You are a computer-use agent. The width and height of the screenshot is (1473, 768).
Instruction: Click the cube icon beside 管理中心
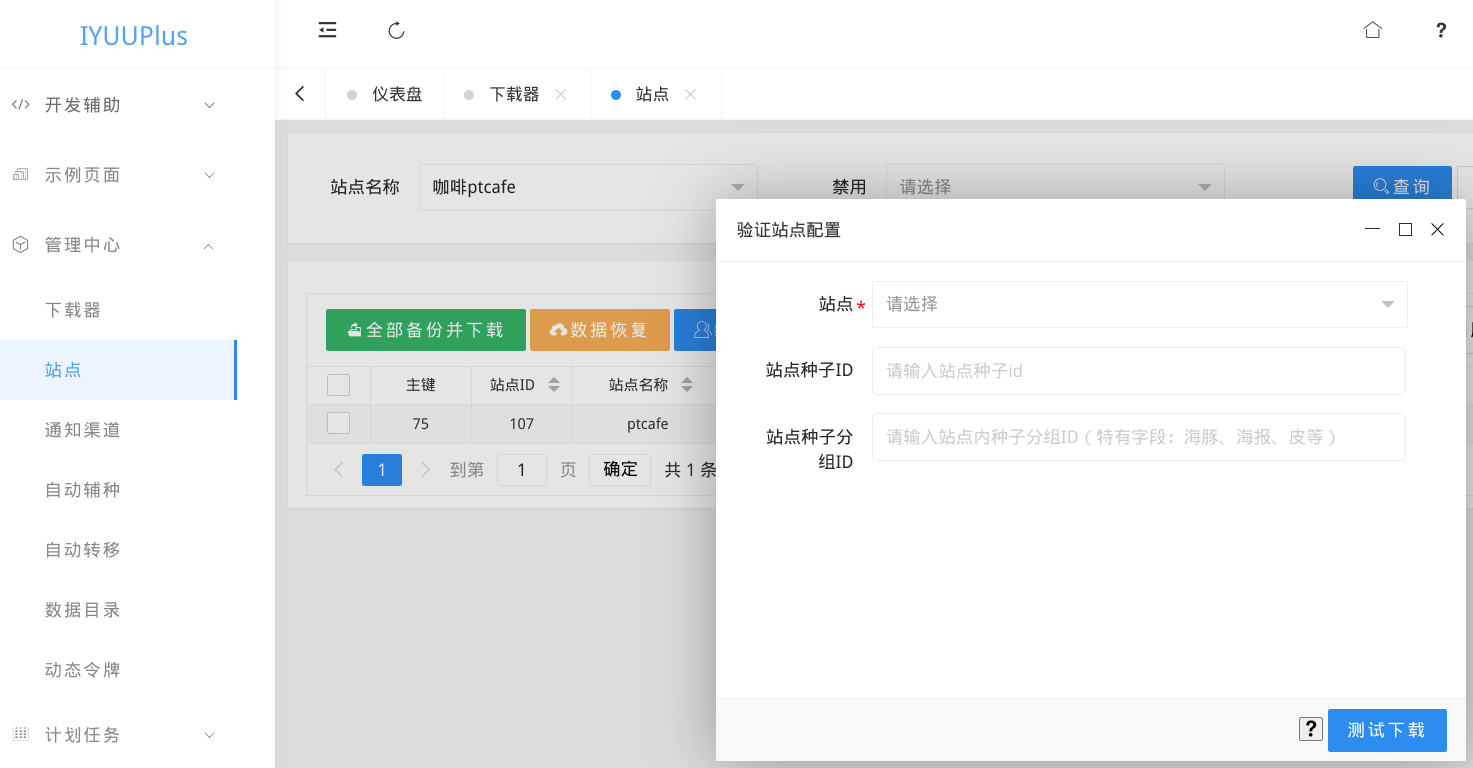20,245
